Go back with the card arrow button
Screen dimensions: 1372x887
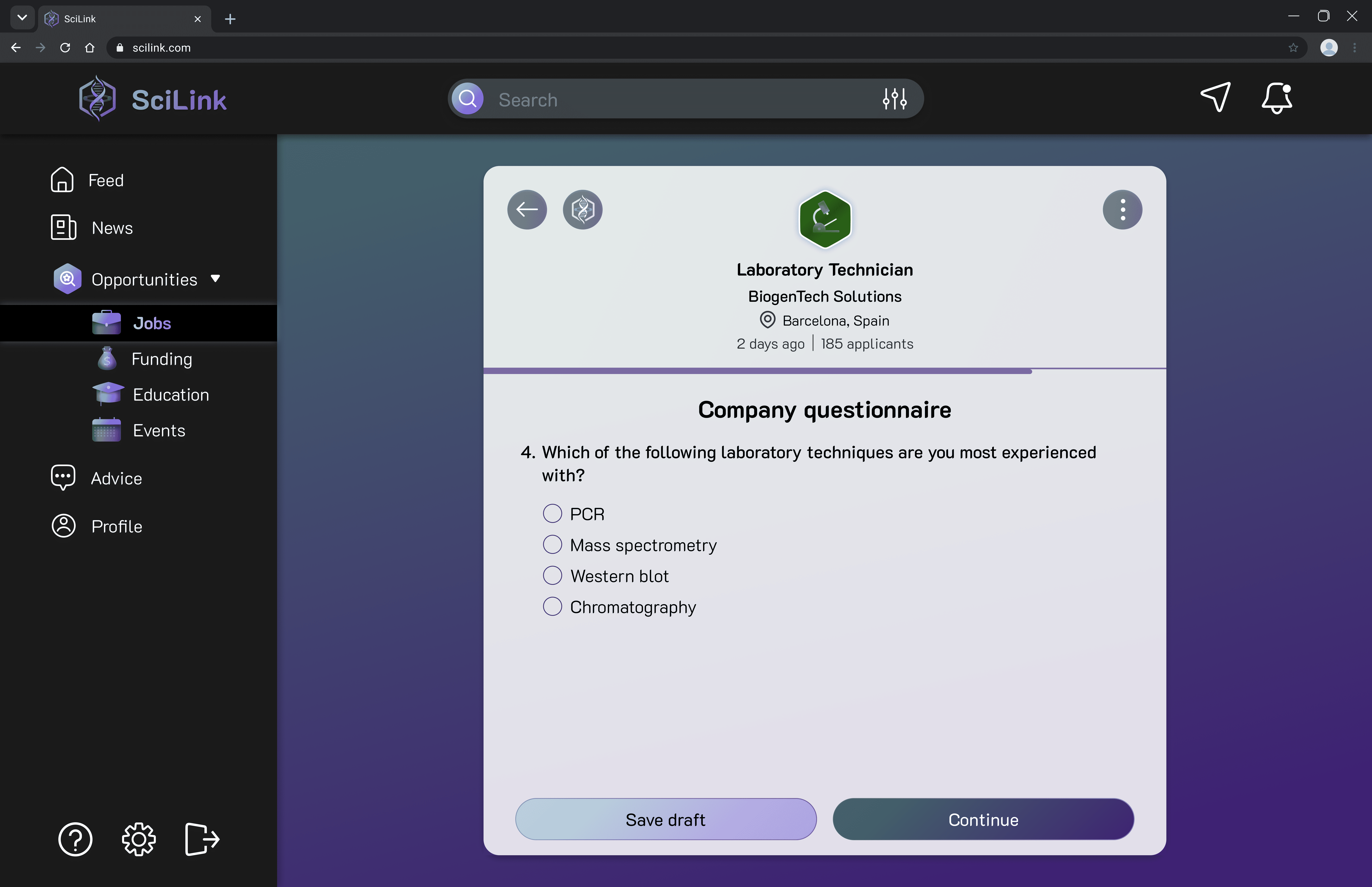click(x=527, y=210)
